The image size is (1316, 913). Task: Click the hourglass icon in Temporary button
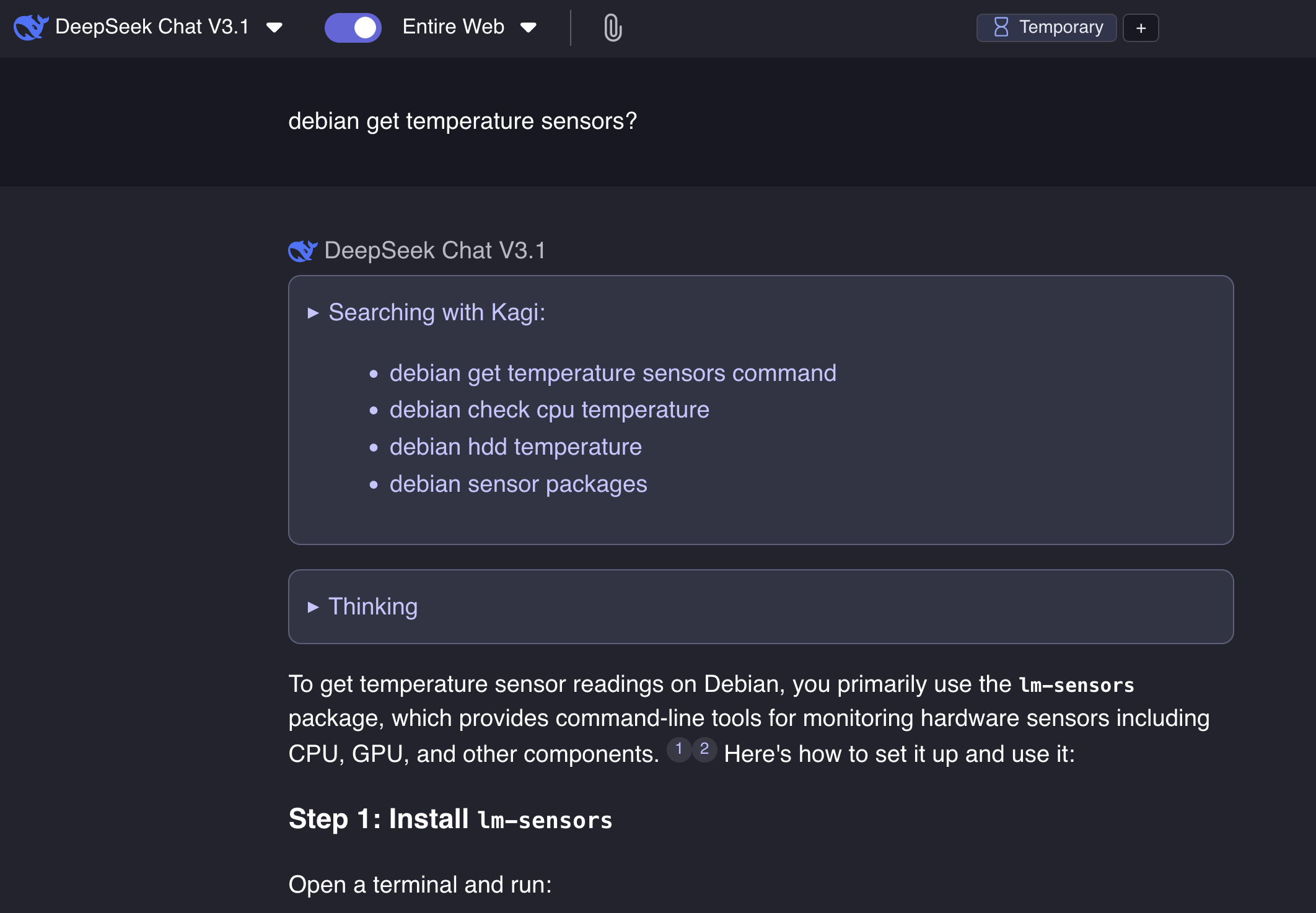(x=1001, y=27)
